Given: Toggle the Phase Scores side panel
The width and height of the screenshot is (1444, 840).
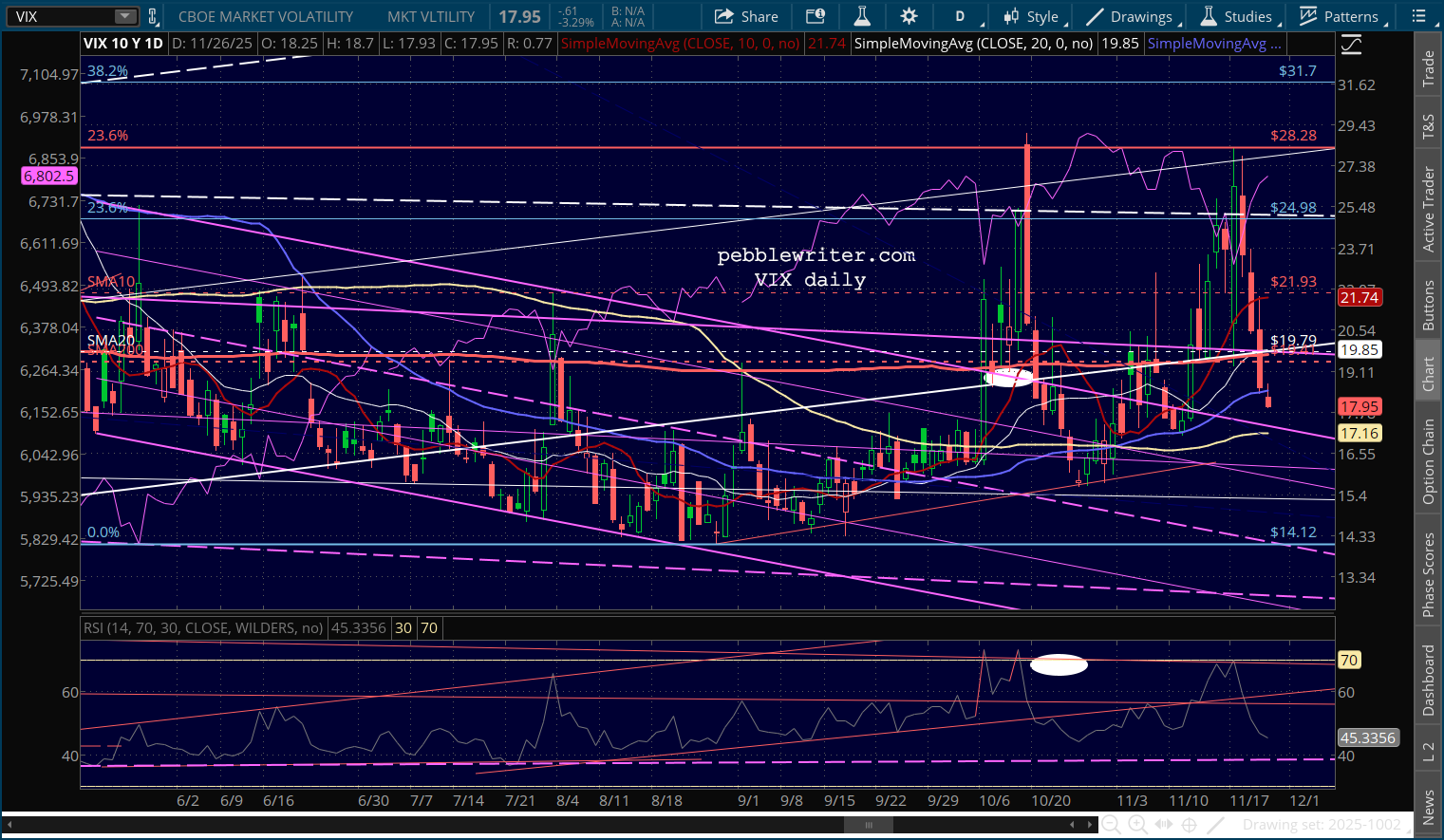Looking at the screenshot, I should click(x=1428, y=574).
